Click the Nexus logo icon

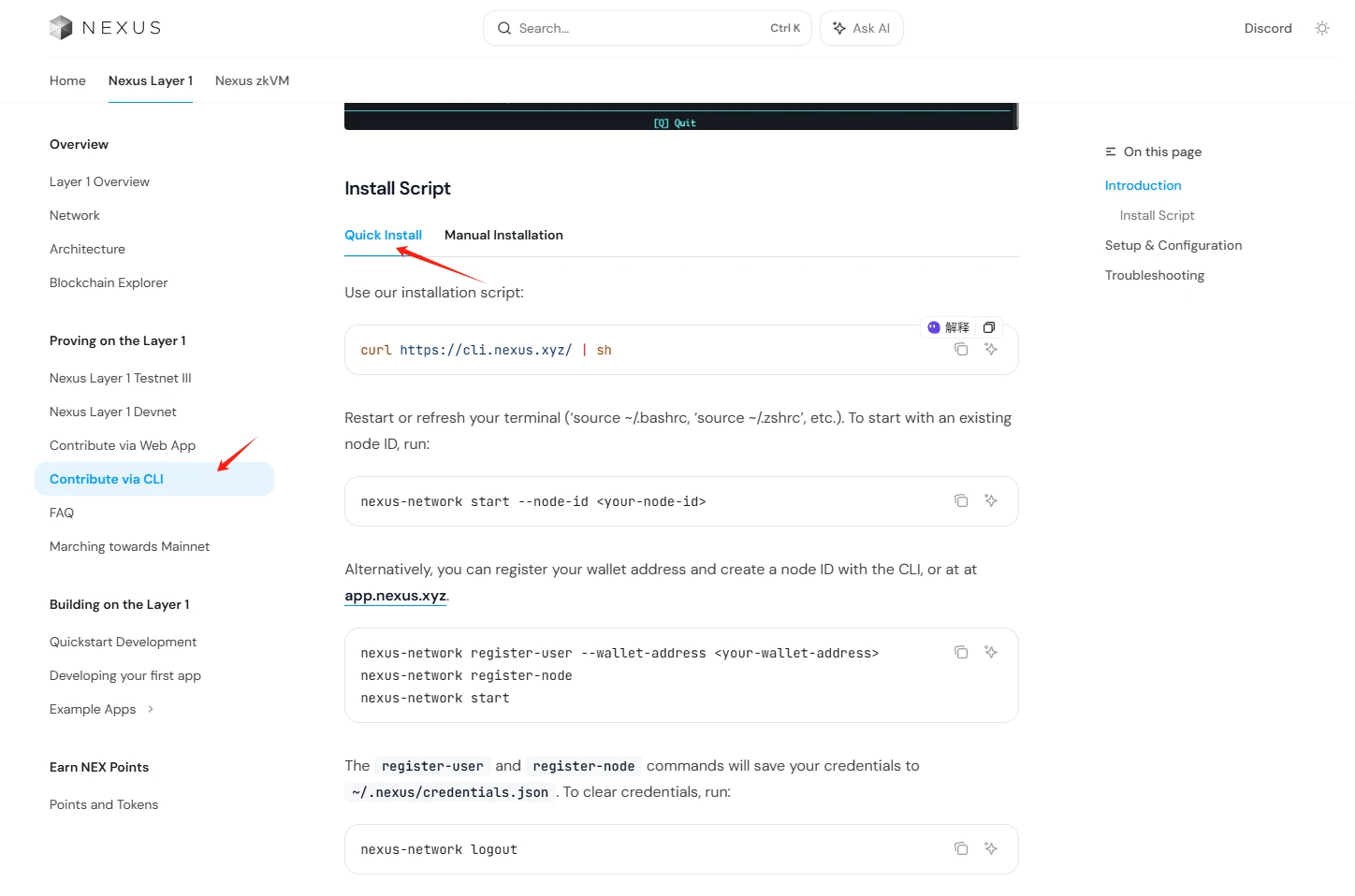tap(60, 27)
